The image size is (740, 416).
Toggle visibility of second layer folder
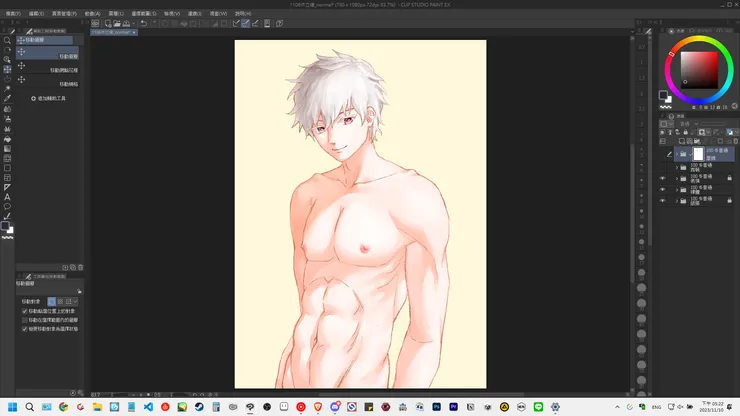(x=662, y=167)
